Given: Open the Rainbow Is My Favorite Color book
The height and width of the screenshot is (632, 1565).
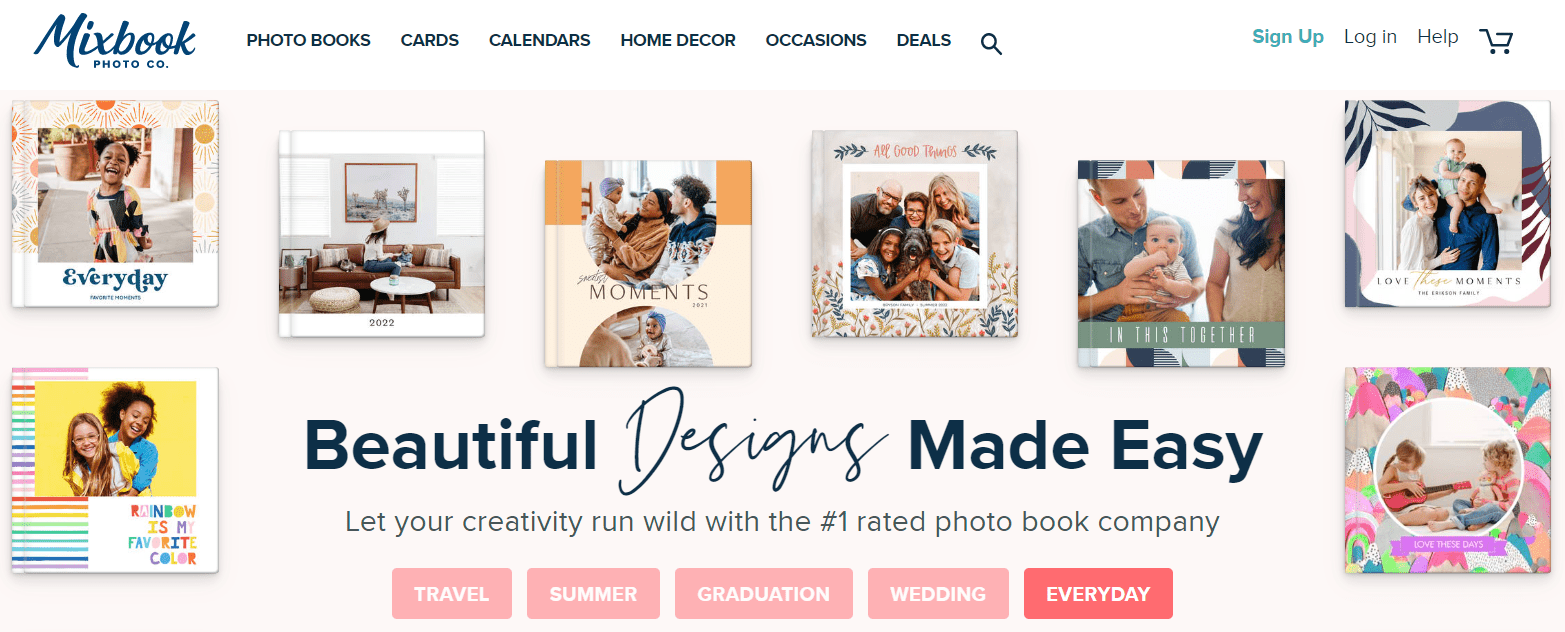Looking at the screenshot, I should coord(115,470).
